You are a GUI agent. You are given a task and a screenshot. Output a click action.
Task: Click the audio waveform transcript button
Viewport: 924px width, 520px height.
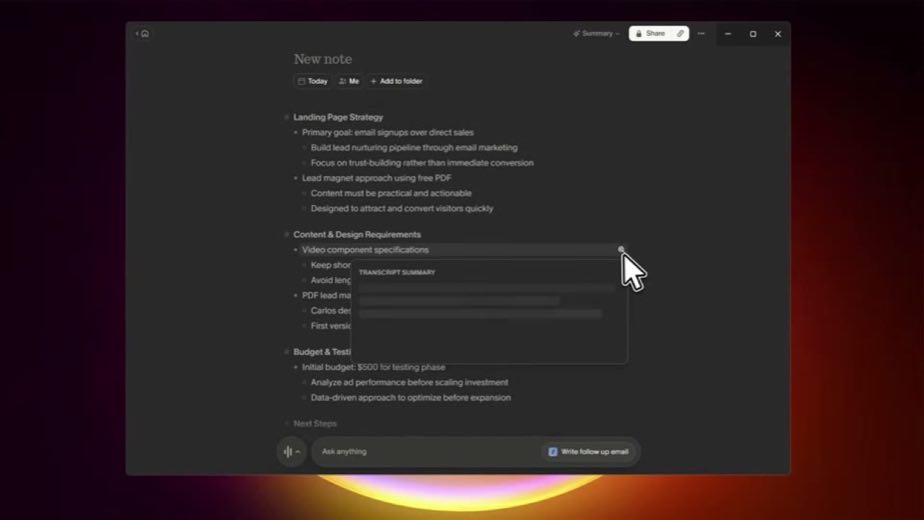pyautogui.click(x=288, y=452)
